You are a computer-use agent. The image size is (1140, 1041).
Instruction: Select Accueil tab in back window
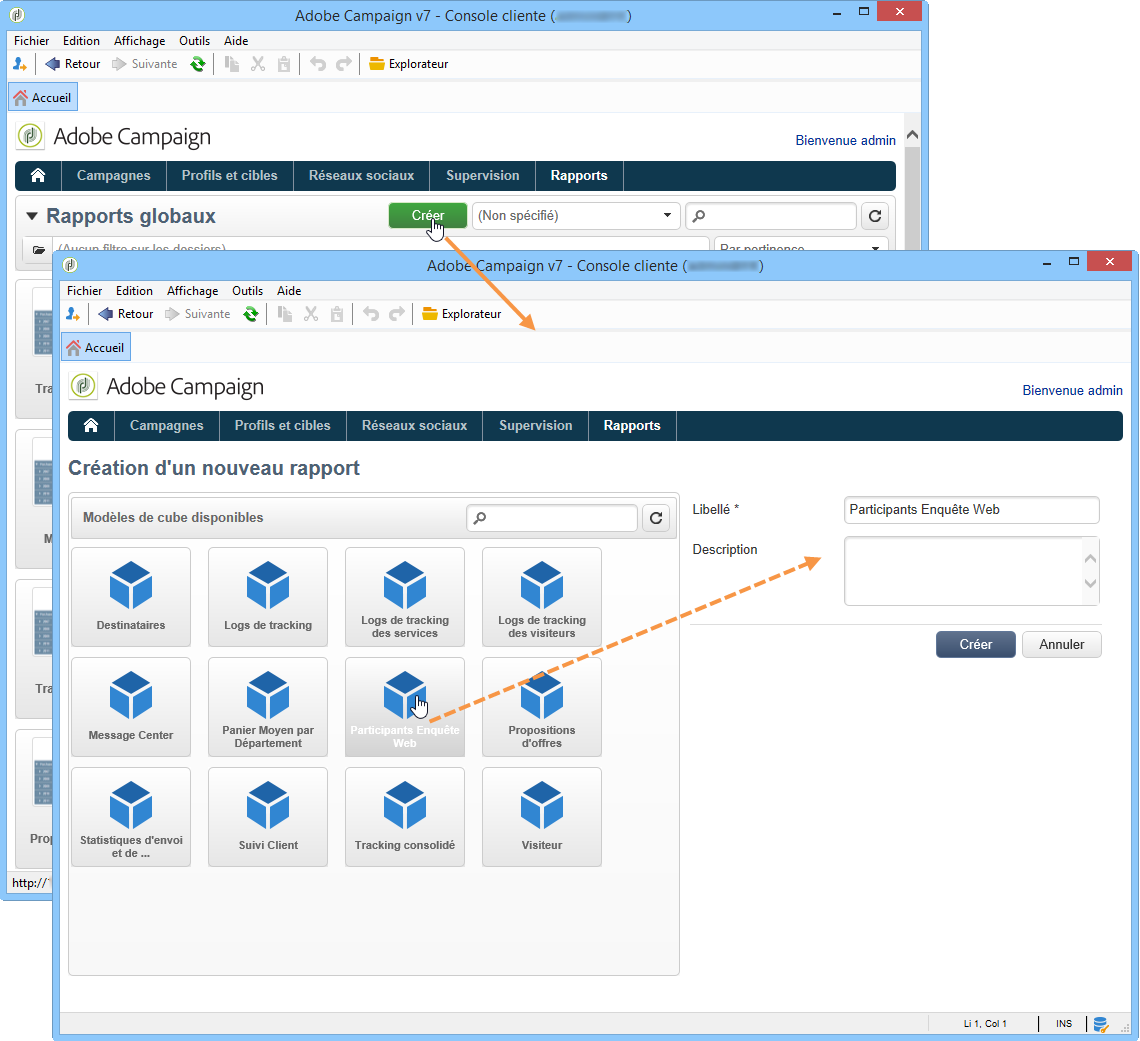[x=43, y=97]
